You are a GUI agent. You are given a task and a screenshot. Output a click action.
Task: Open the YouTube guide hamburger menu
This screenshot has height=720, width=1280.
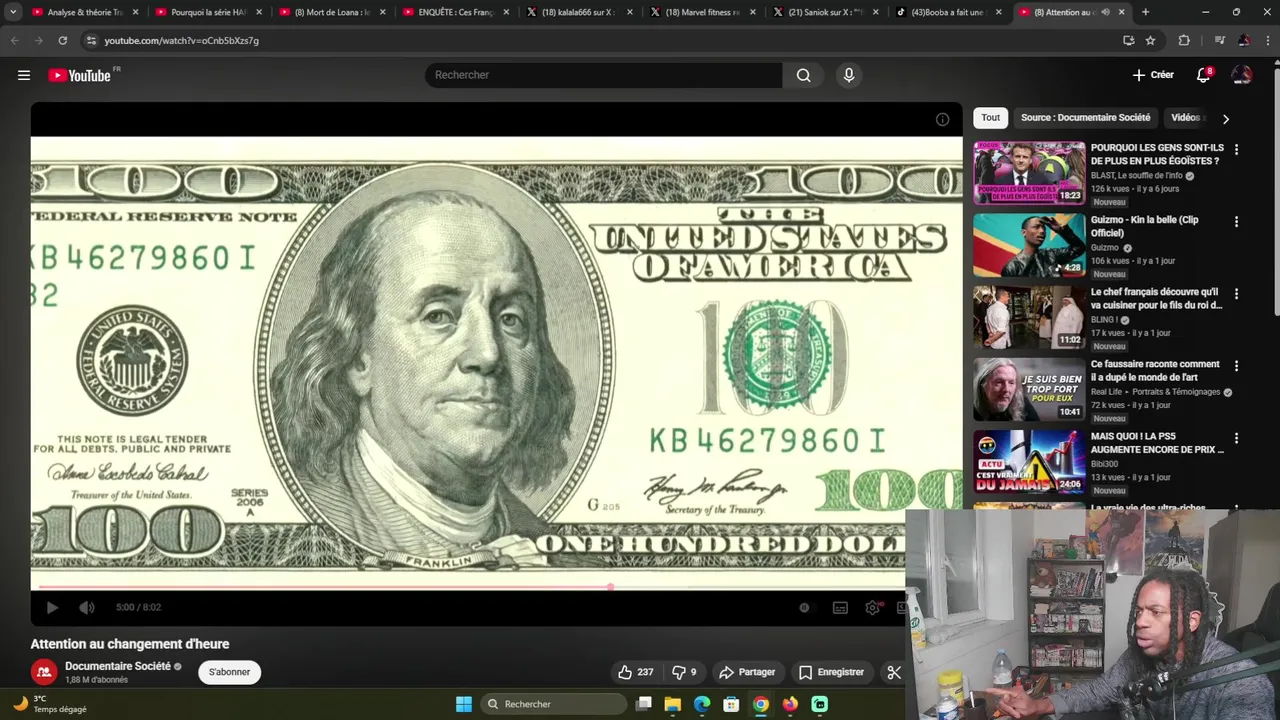(24, 75)
